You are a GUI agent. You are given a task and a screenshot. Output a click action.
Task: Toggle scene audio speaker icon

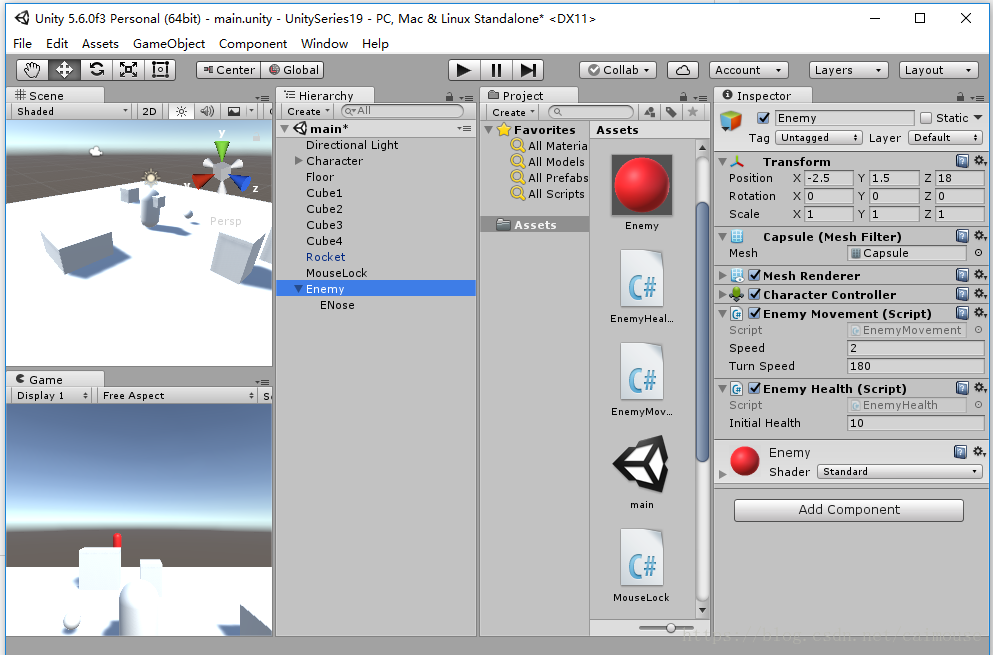pyautogui.click(x=206, y=111)
